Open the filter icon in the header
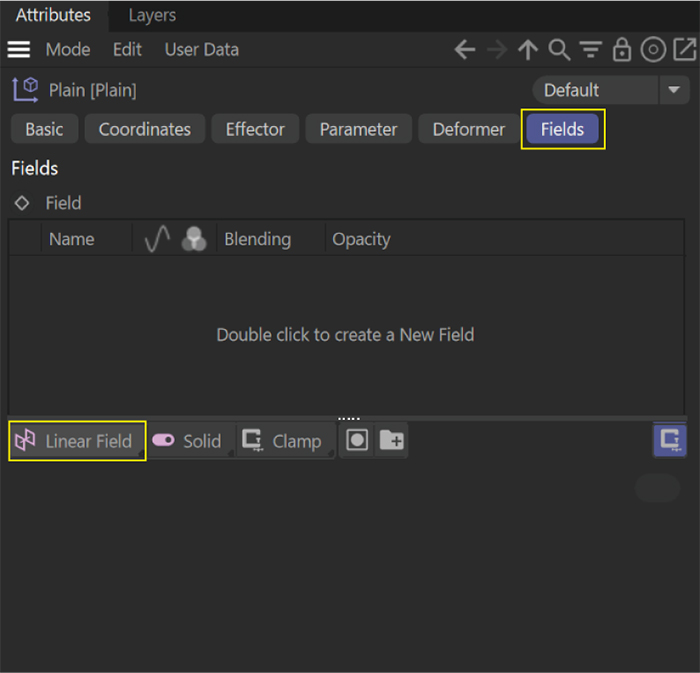The image size is (700, 673). 591,50
